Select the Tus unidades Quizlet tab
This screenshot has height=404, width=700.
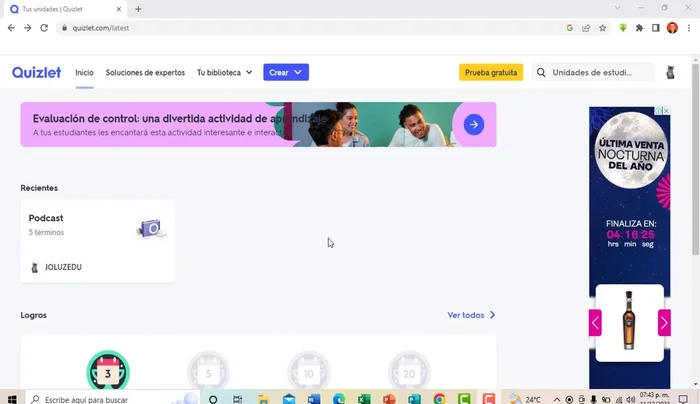tap(66, 9)
